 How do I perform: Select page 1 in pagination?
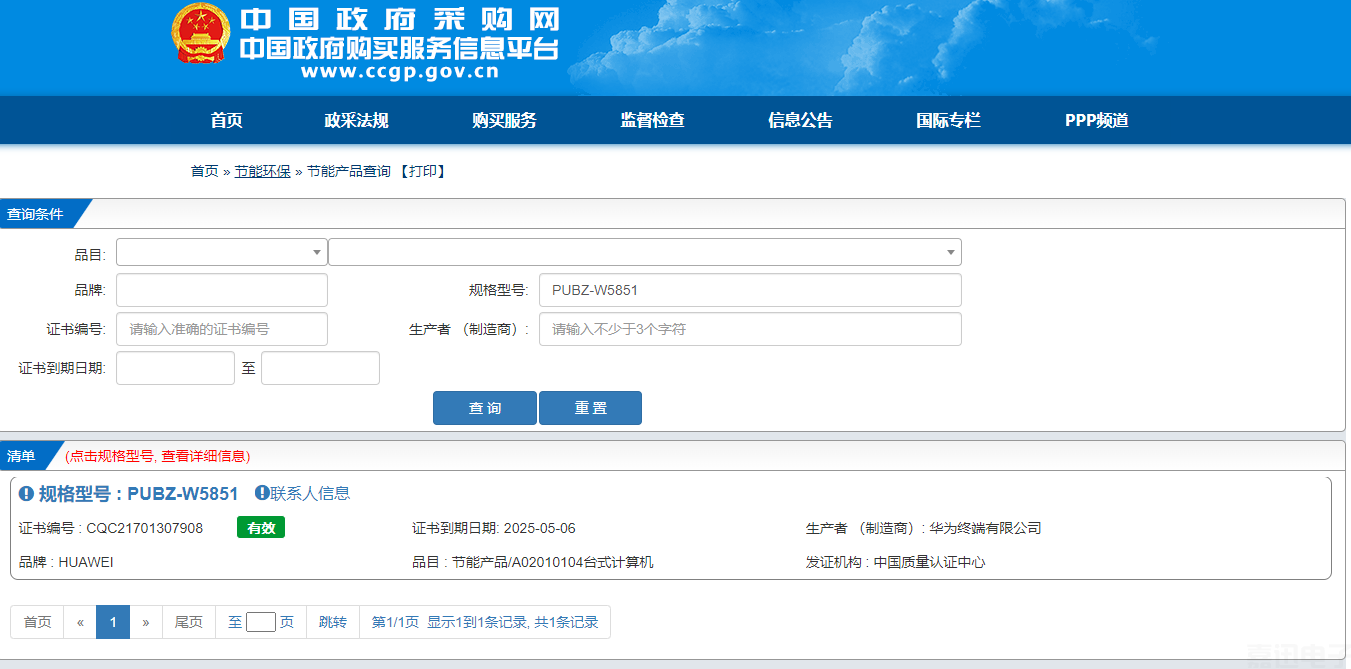113,622
